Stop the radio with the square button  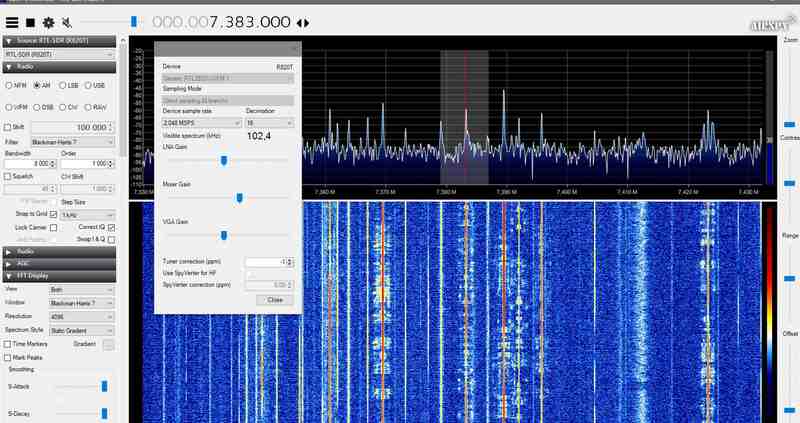click(x=30, y=22)
